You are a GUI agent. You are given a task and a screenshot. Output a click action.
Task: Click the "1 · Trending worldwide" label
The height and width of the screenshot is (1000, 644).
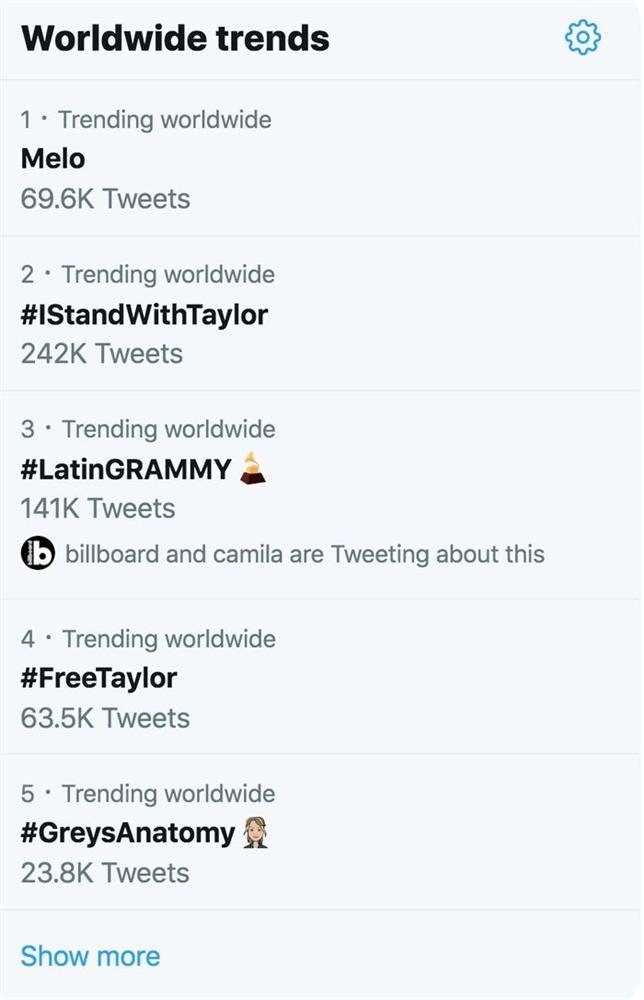coord(146,120)
